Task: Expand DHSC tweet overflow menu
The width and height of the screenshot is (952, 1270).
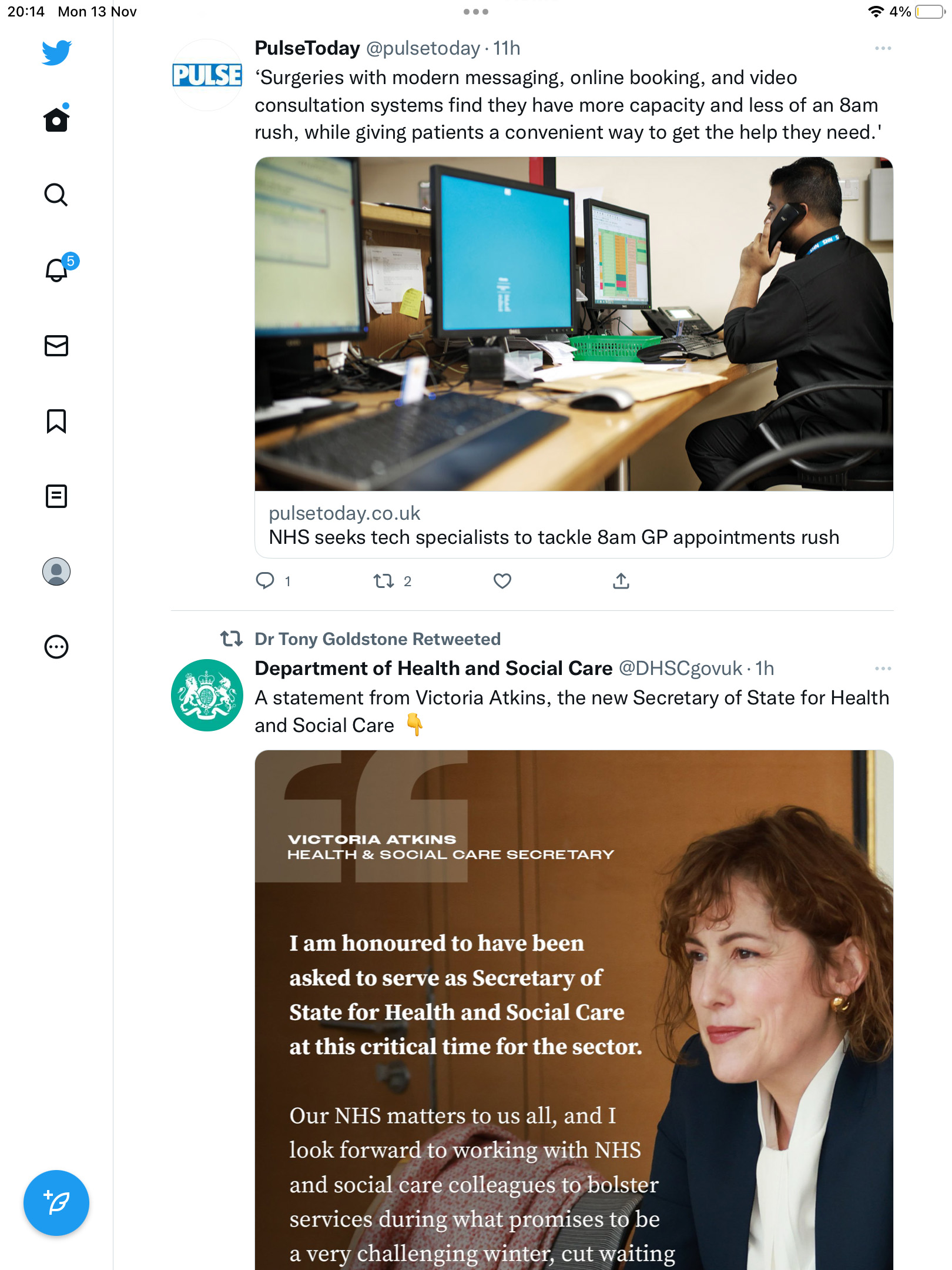Action: click(883, 669)
